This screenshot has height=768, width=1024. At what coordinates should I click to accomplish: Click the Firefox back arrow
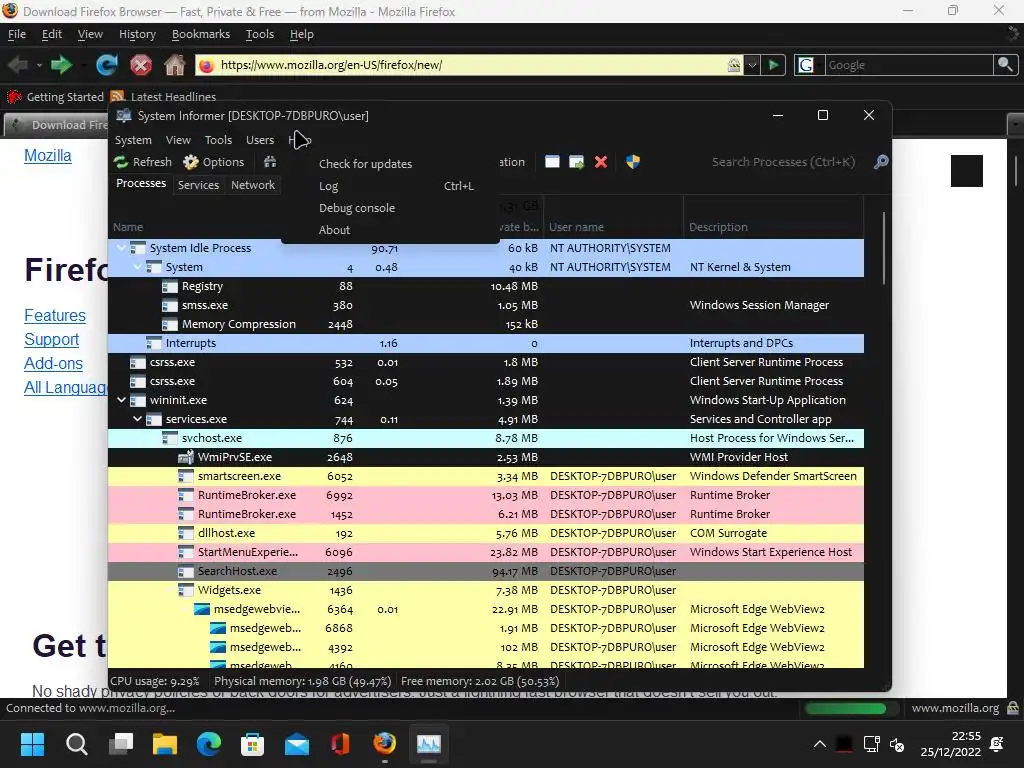pos(18,65)
